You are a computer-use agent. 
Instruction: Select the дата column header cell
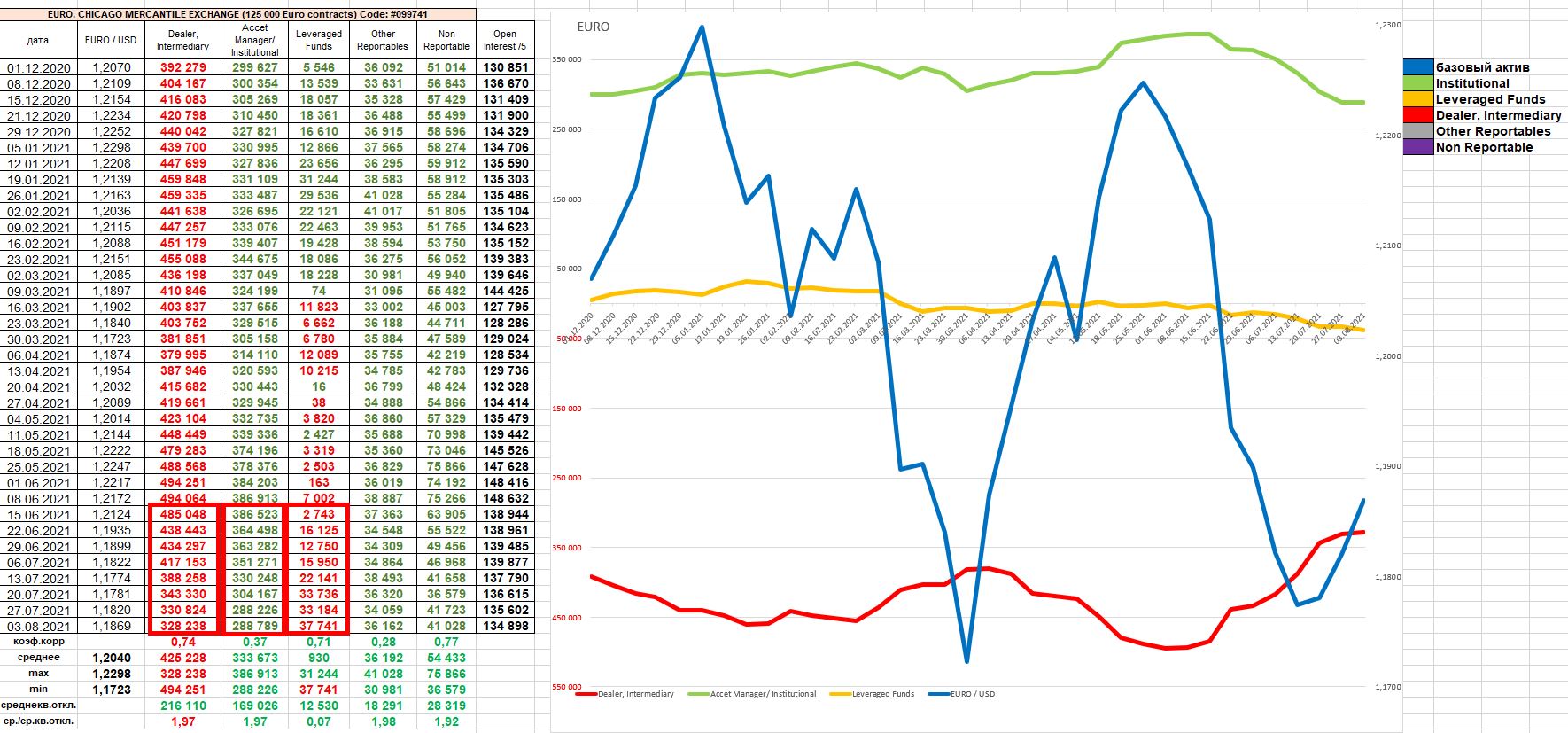tap(38, 40)
